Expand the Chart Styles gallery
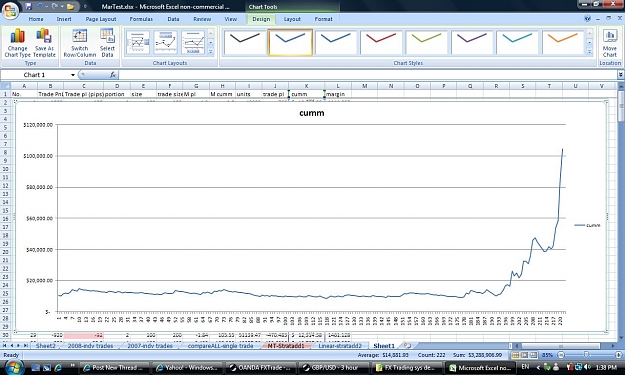 coord(590,52)
